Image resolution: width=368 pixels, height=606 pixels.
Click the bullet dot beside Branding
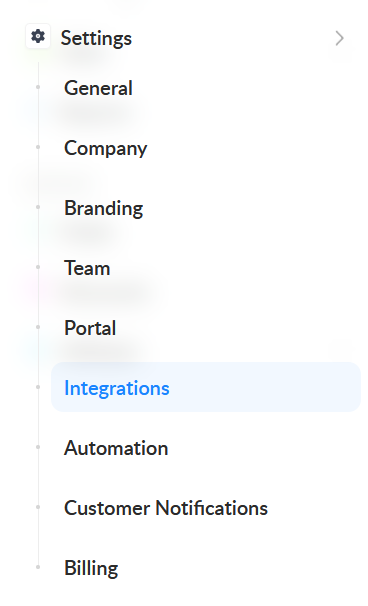tap(38, 207)
